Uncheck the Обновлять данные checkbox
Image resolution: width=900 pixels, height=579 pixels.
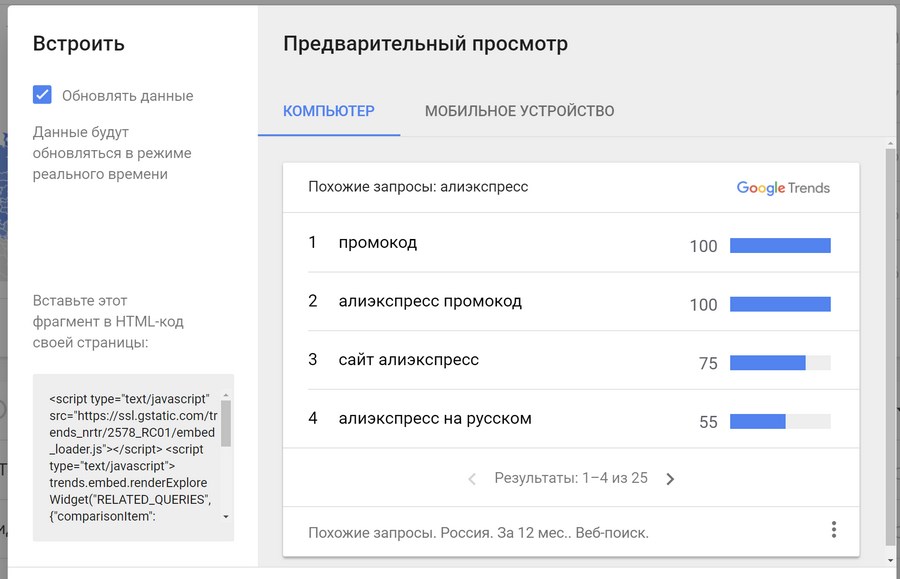[x=42, y=95]
